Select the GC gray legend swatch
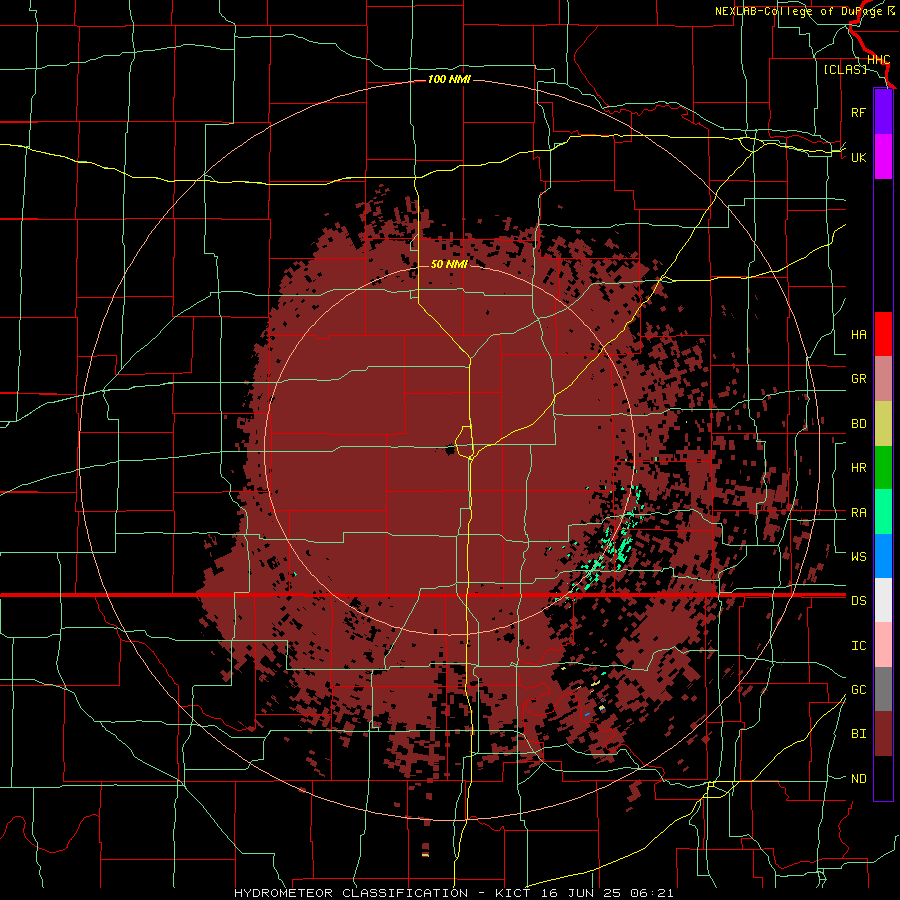 click(x=883, y=689)
